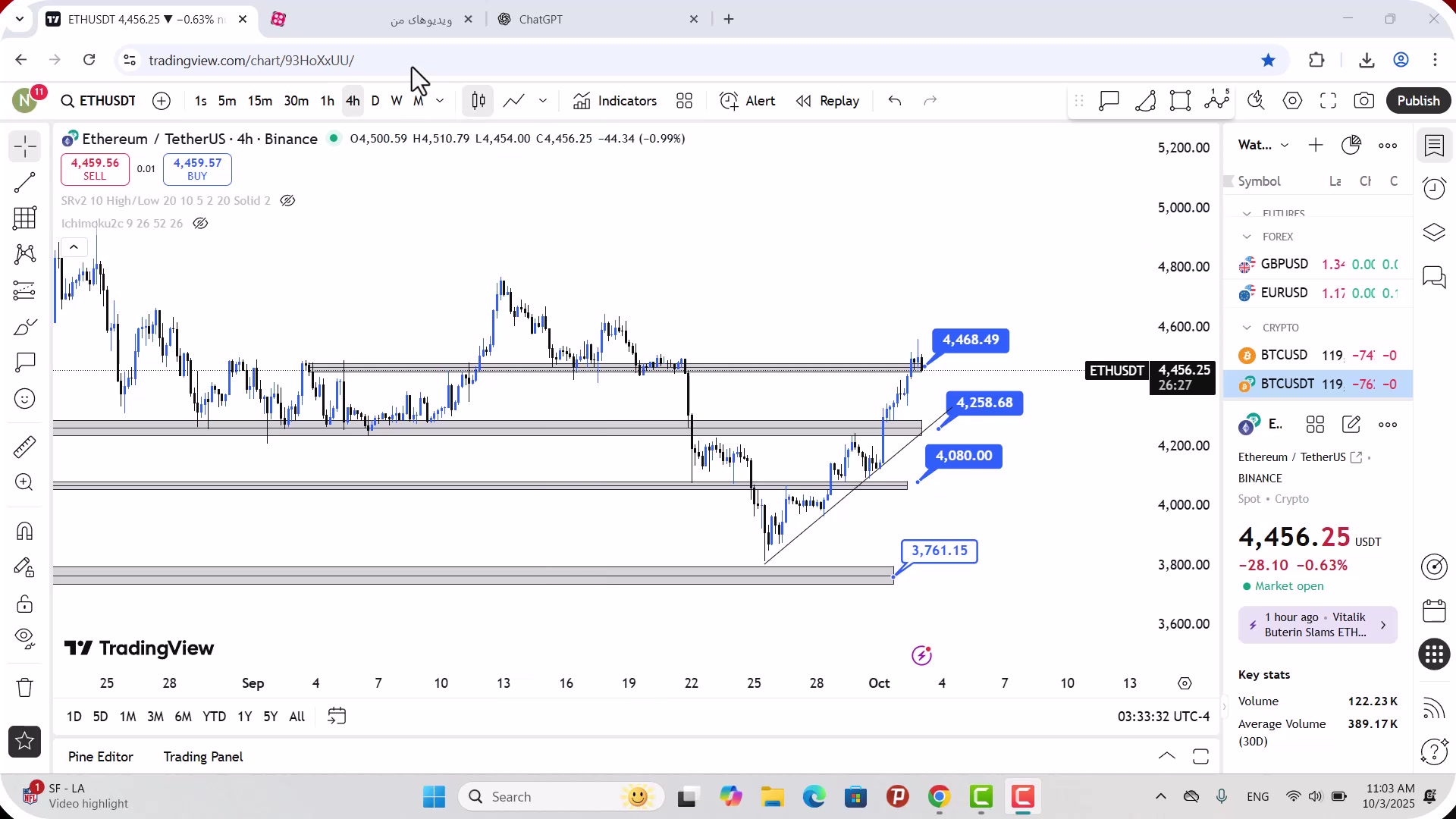Remove objects with trash icon

pyautogui.click(x=24, y=687)
